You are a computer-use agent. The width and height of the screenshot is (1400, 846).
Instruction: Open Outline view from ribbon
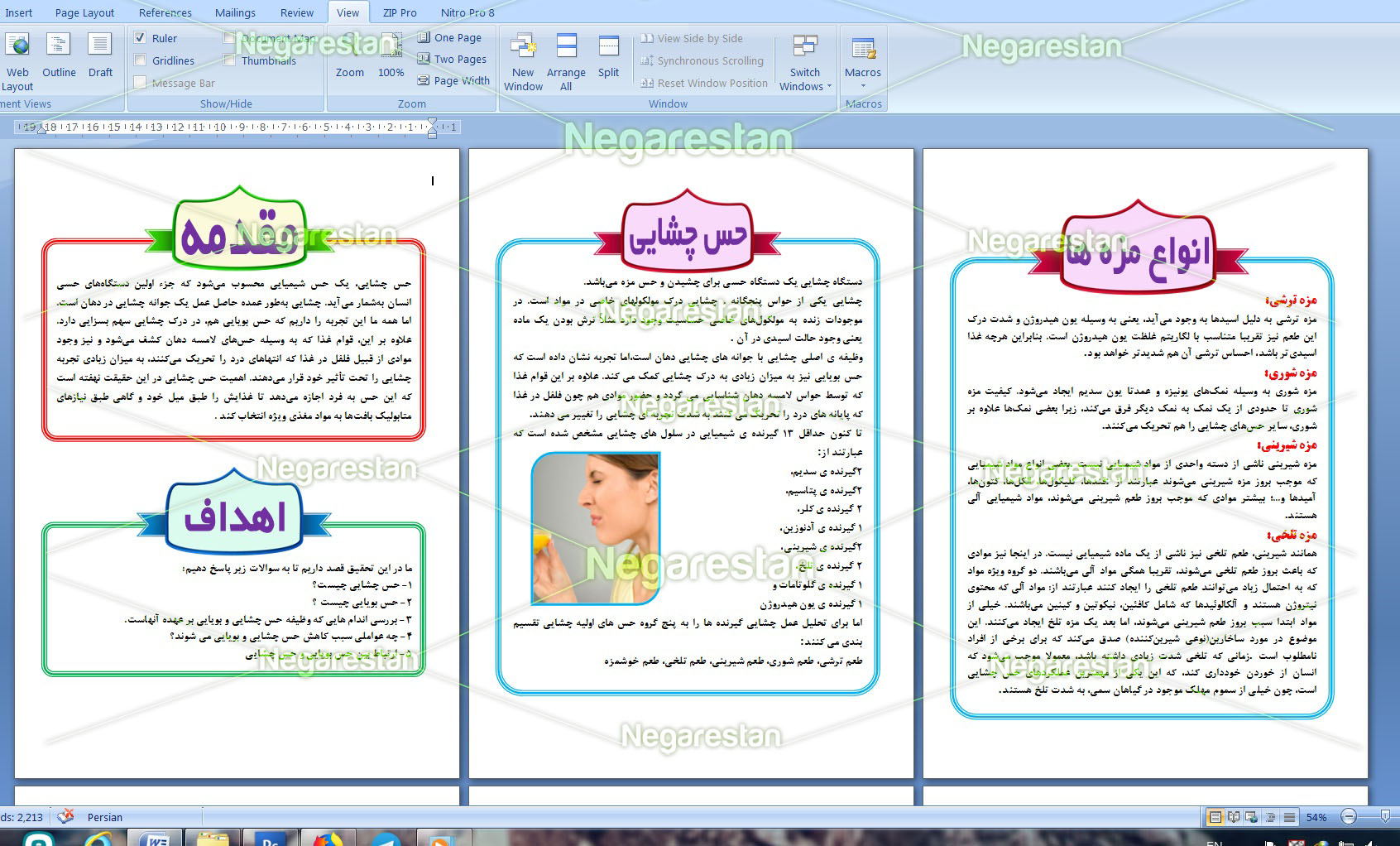(58, 57)
